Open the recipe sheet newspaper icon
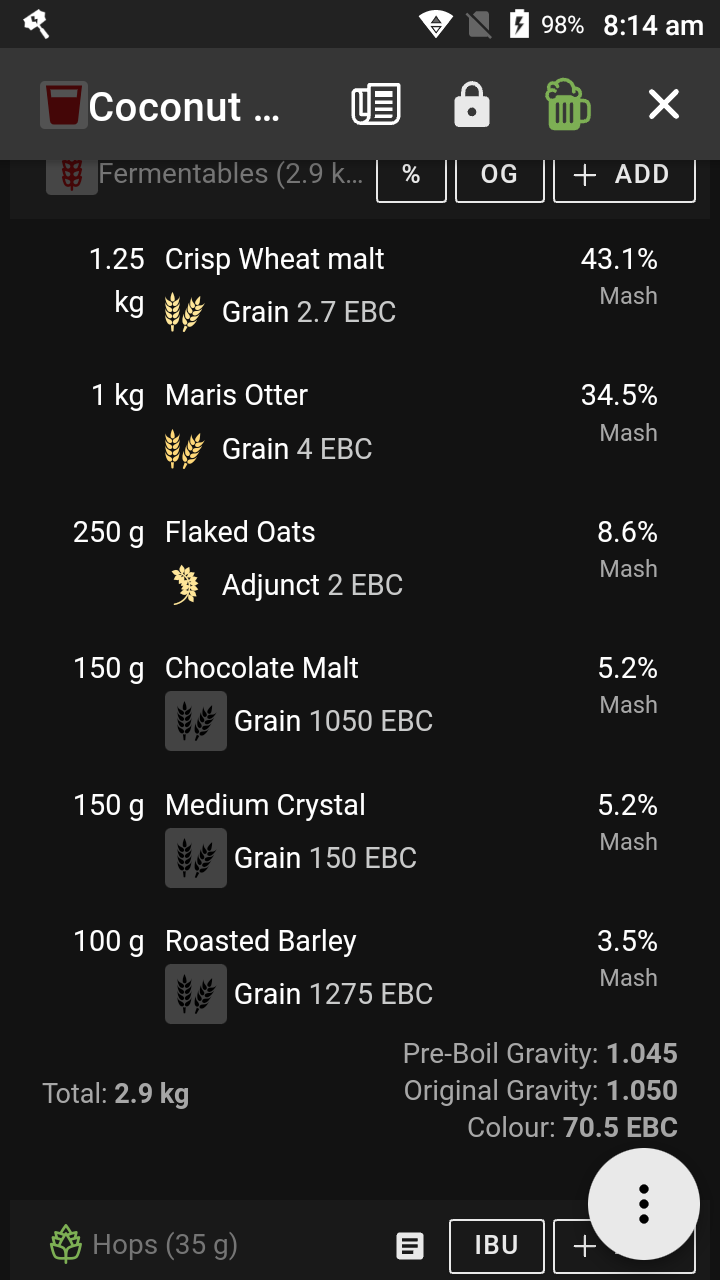Screen dimensions: 720x1280 (376, 105)
